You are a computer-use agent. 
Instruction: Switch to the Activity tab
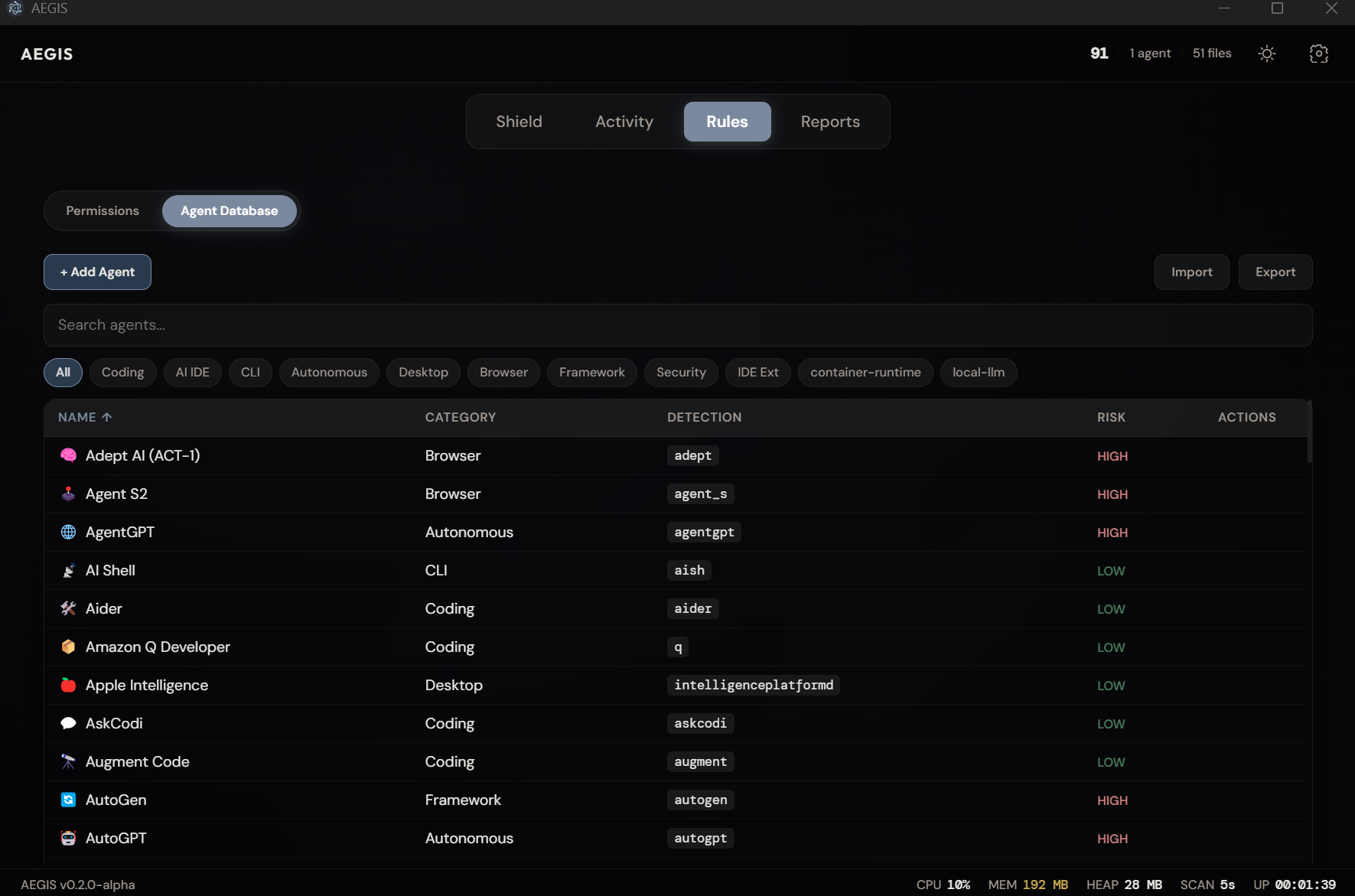624,122
